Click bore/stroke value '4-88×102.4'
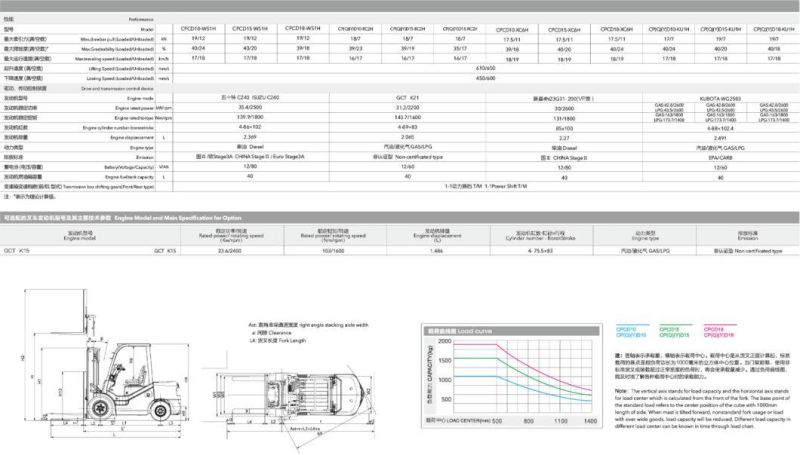This screenshot has height=455, width=800. click(x=720, y=129)
